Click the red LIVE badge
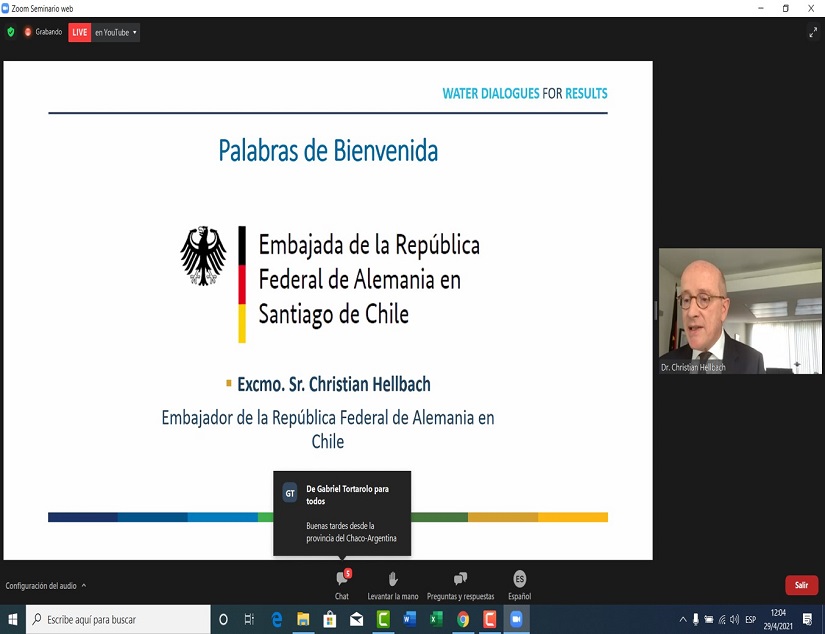Viewport: 825px width, 634px height. point(79,32)
